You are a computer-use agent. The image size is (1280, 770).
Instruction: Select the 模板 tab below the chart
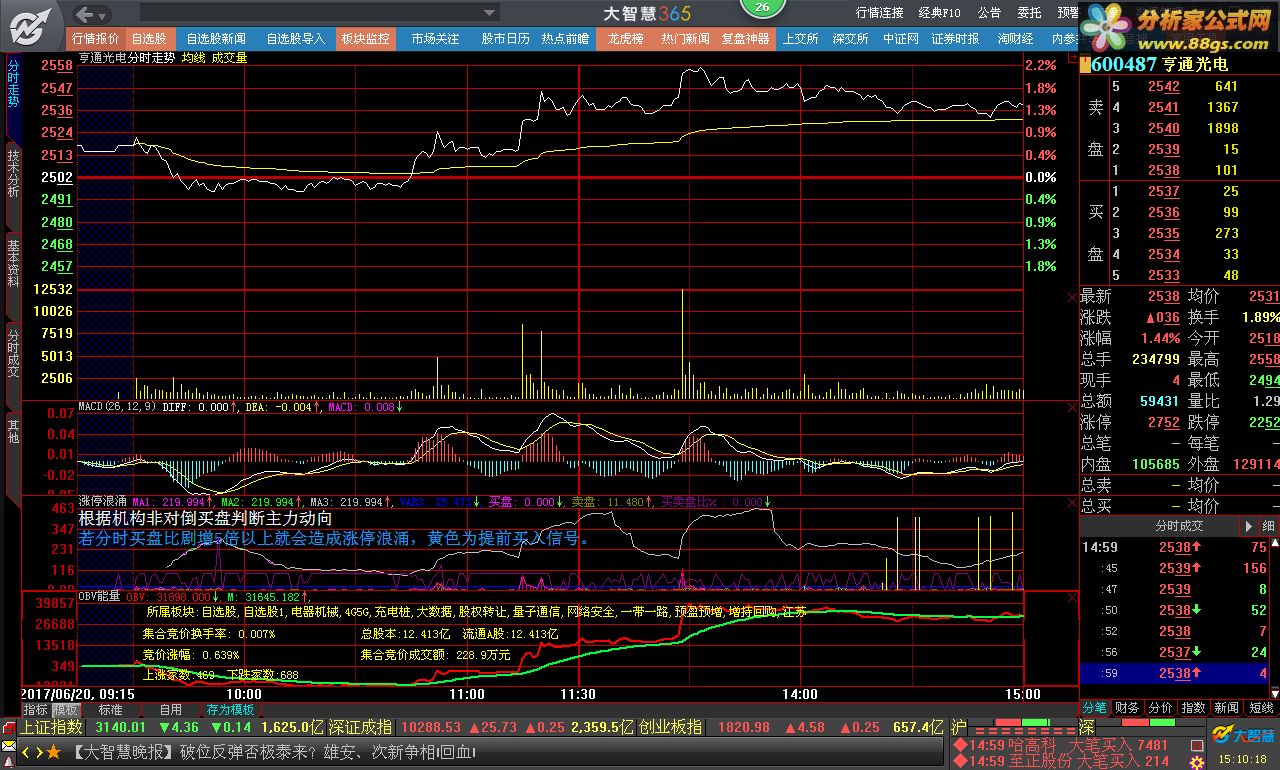(65, 709)
